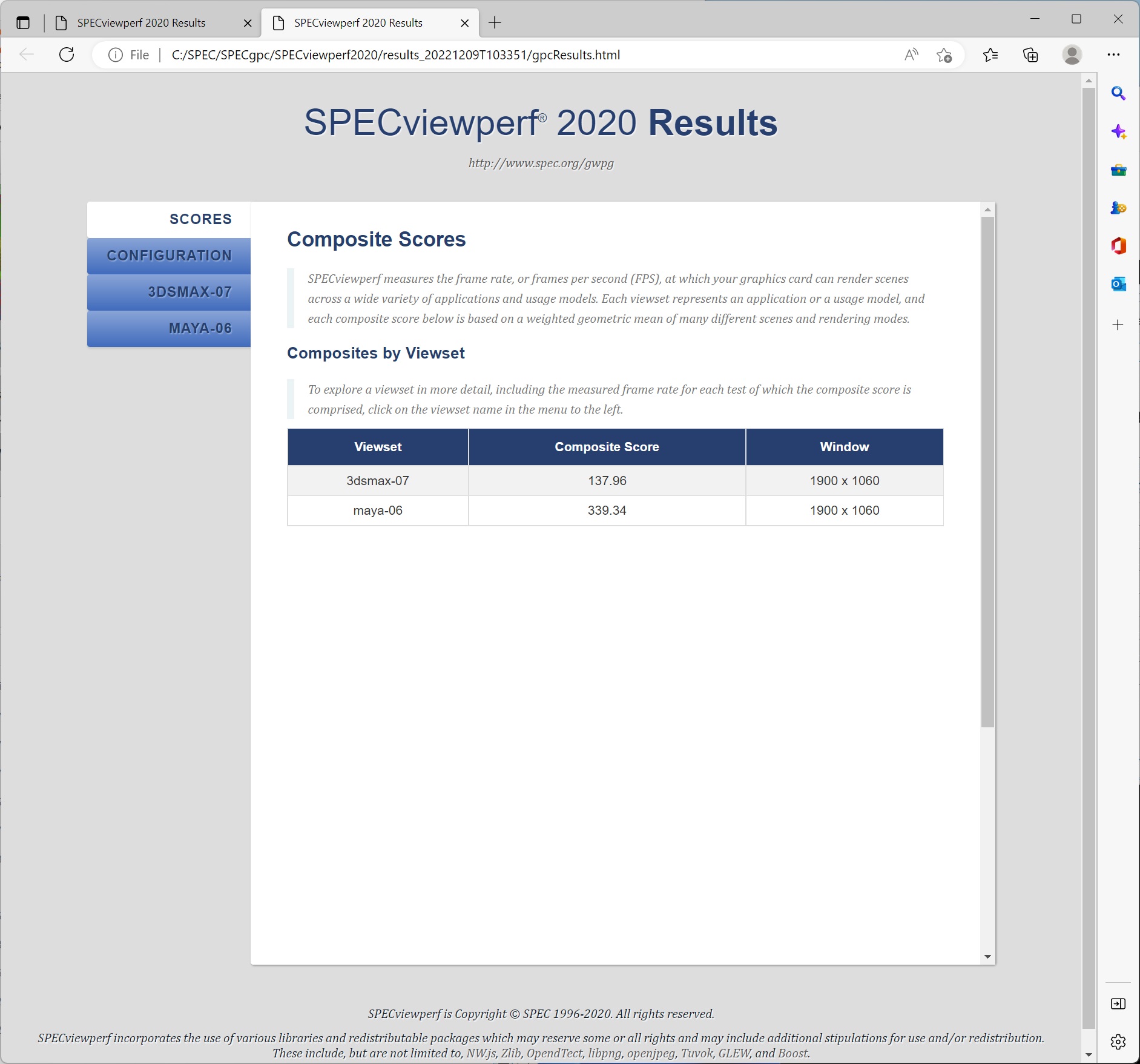The width and height of the screenshot is (1140, 1064).
Task: Minimize the browser window
Action: 1035,19
